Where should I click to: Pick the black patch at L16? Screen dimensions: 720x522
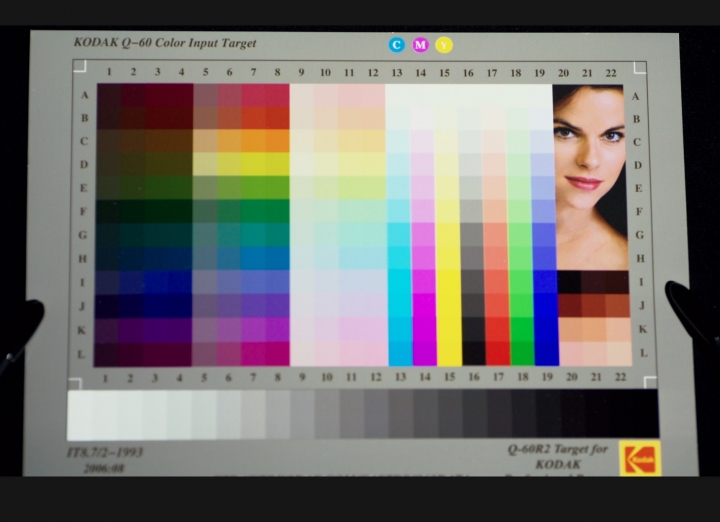[x=474, y=353]
